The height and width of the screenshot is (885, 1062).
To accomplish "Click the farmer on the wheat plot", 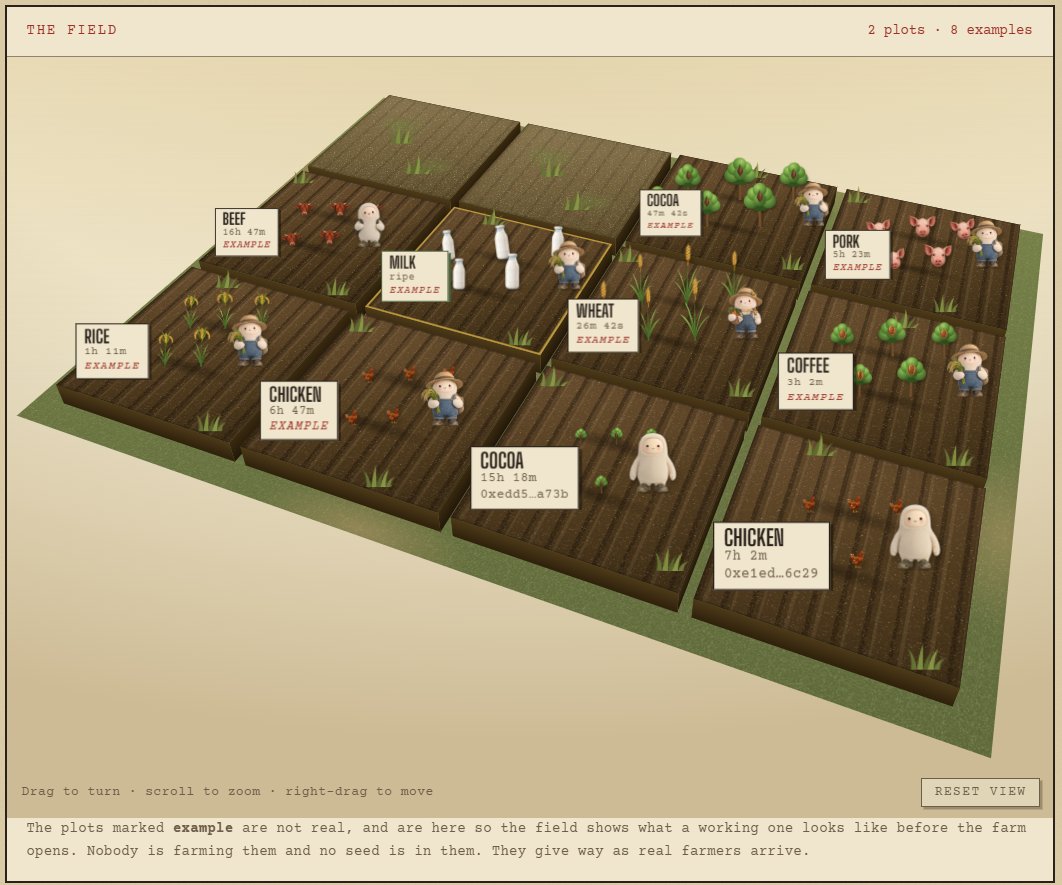I will click(745, 313).
